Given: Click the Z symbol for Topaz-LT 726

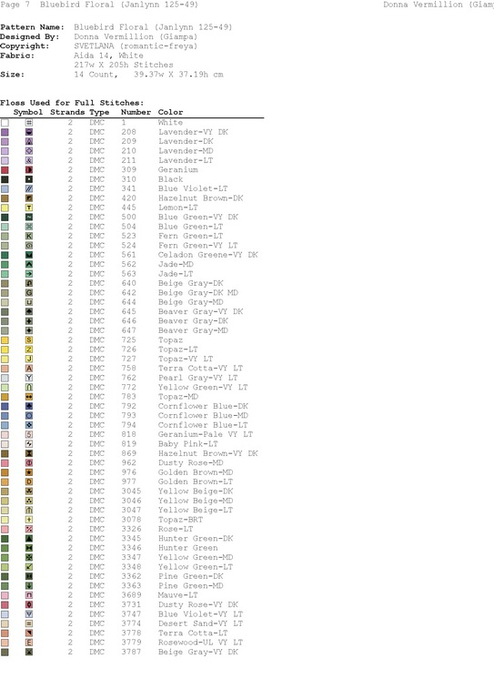Looking at the screenshot, I should 29,350.
